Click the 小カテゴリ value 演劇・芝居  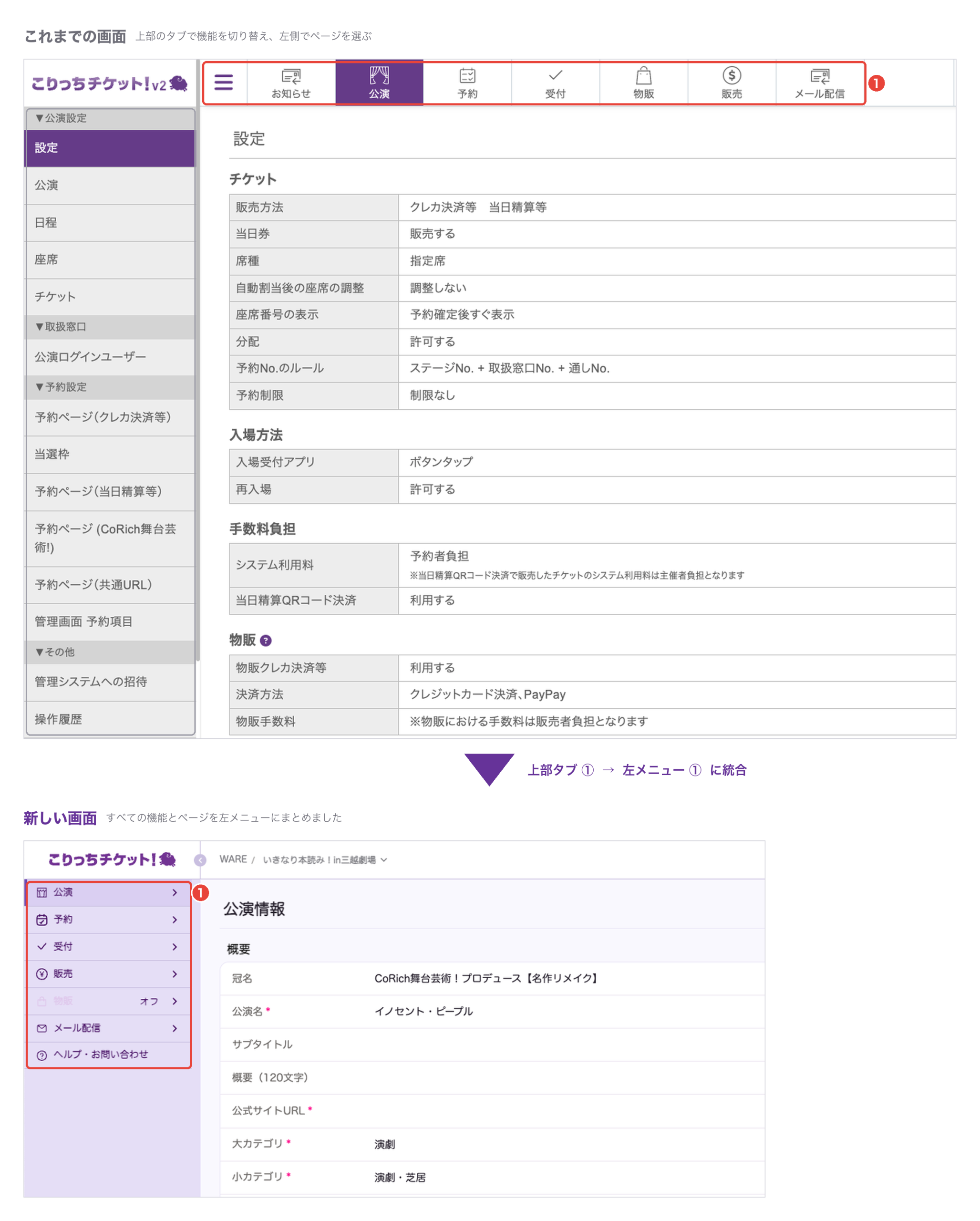(x=400, y=1178)
